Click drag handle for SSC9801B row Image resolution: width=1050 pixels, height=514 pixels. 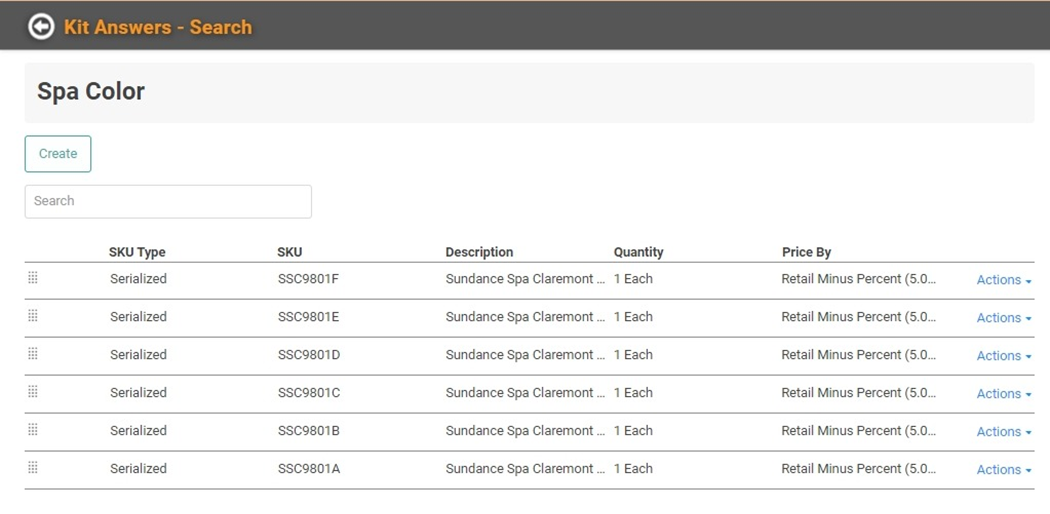[33, 430]
